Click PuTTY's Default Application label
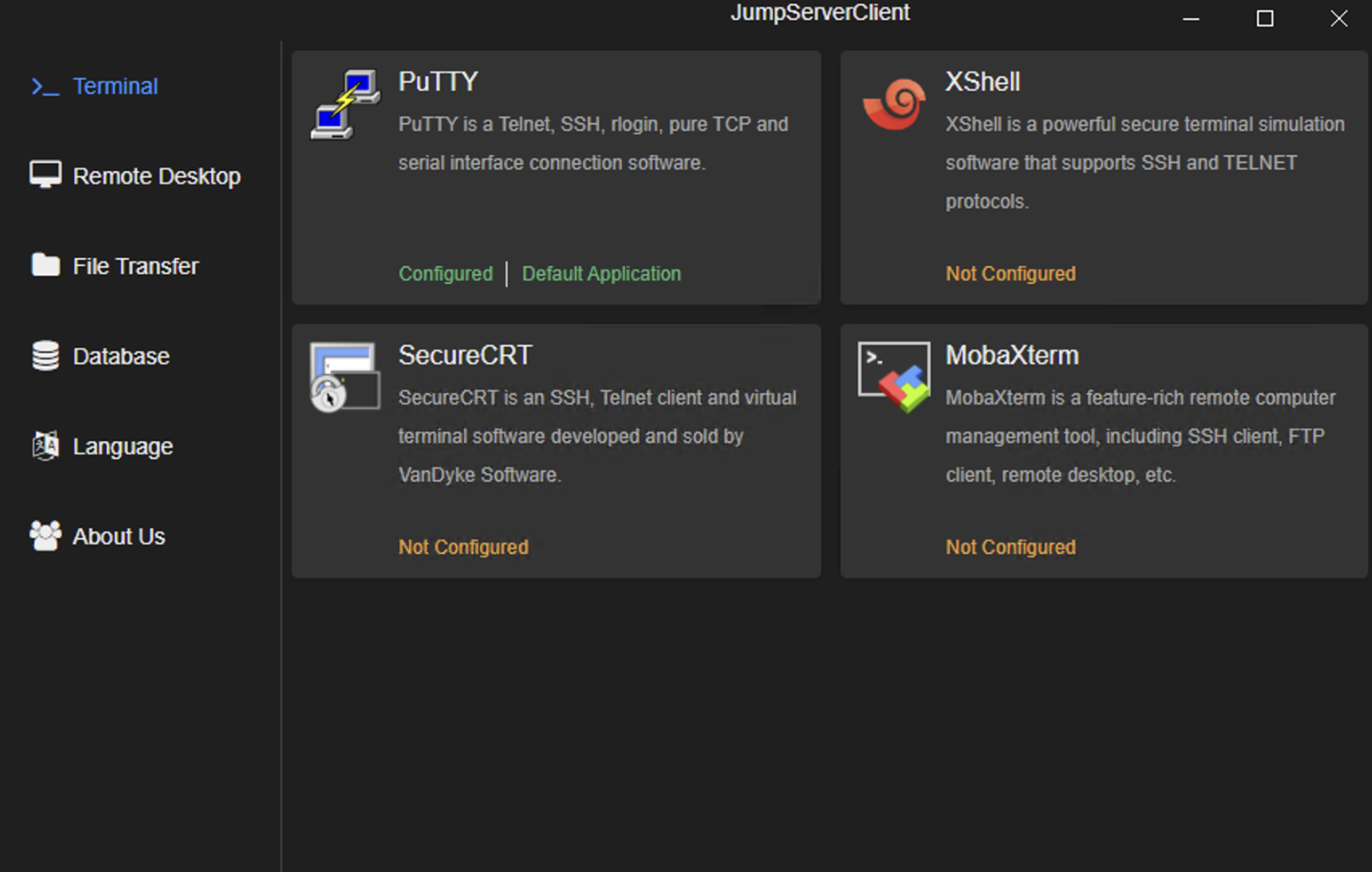This screenshot has height=872, width=1372. pos(601,274)
